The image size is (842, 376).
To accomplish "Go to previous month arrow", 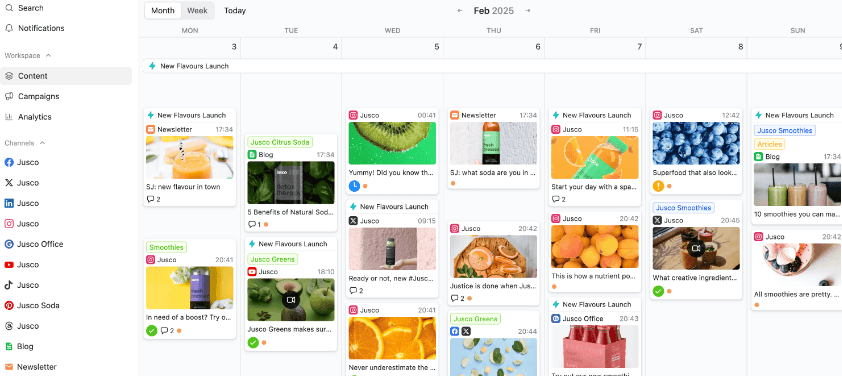I will [x=460, y=11].
